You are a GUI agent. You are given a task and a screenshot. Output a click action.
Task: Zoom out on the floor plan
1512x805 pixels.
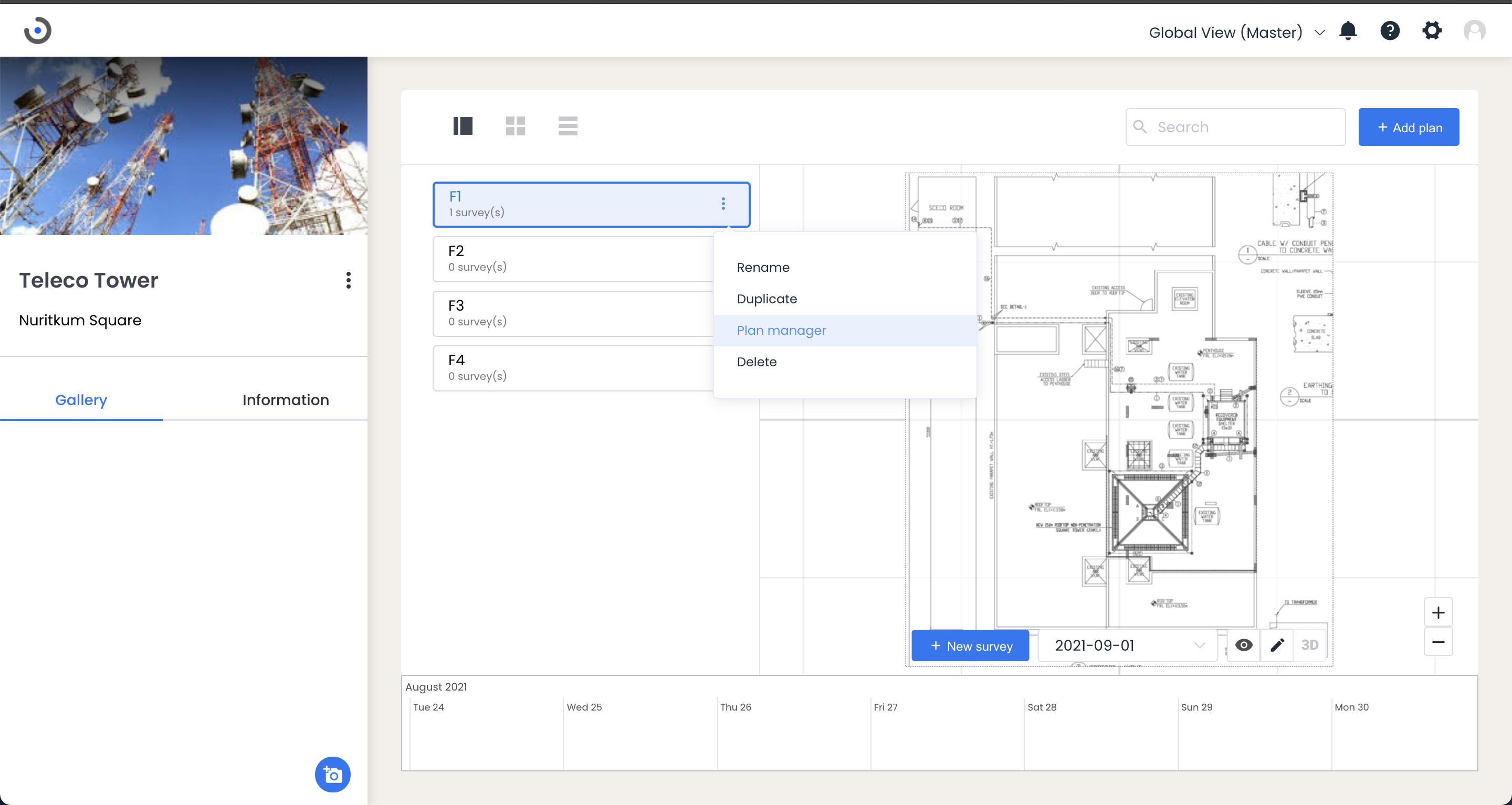tap(1438, 642)
